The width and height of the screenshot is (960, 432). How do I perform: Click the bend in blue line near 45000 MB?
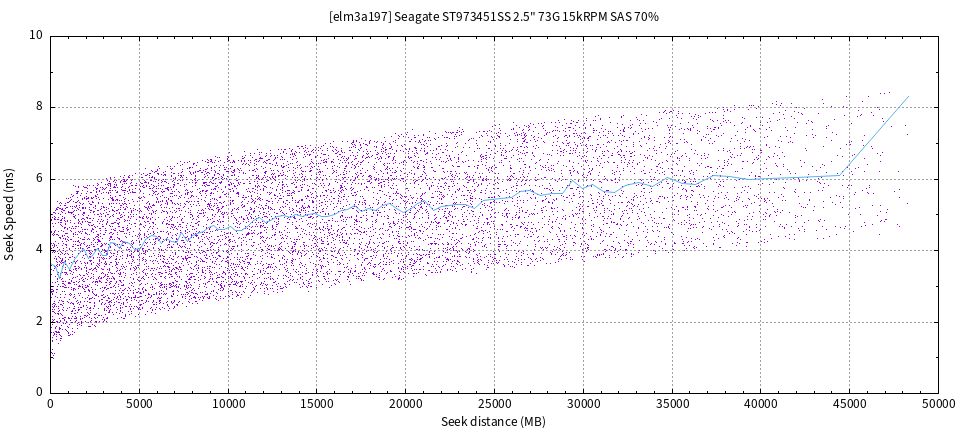(x=840, y=175)
